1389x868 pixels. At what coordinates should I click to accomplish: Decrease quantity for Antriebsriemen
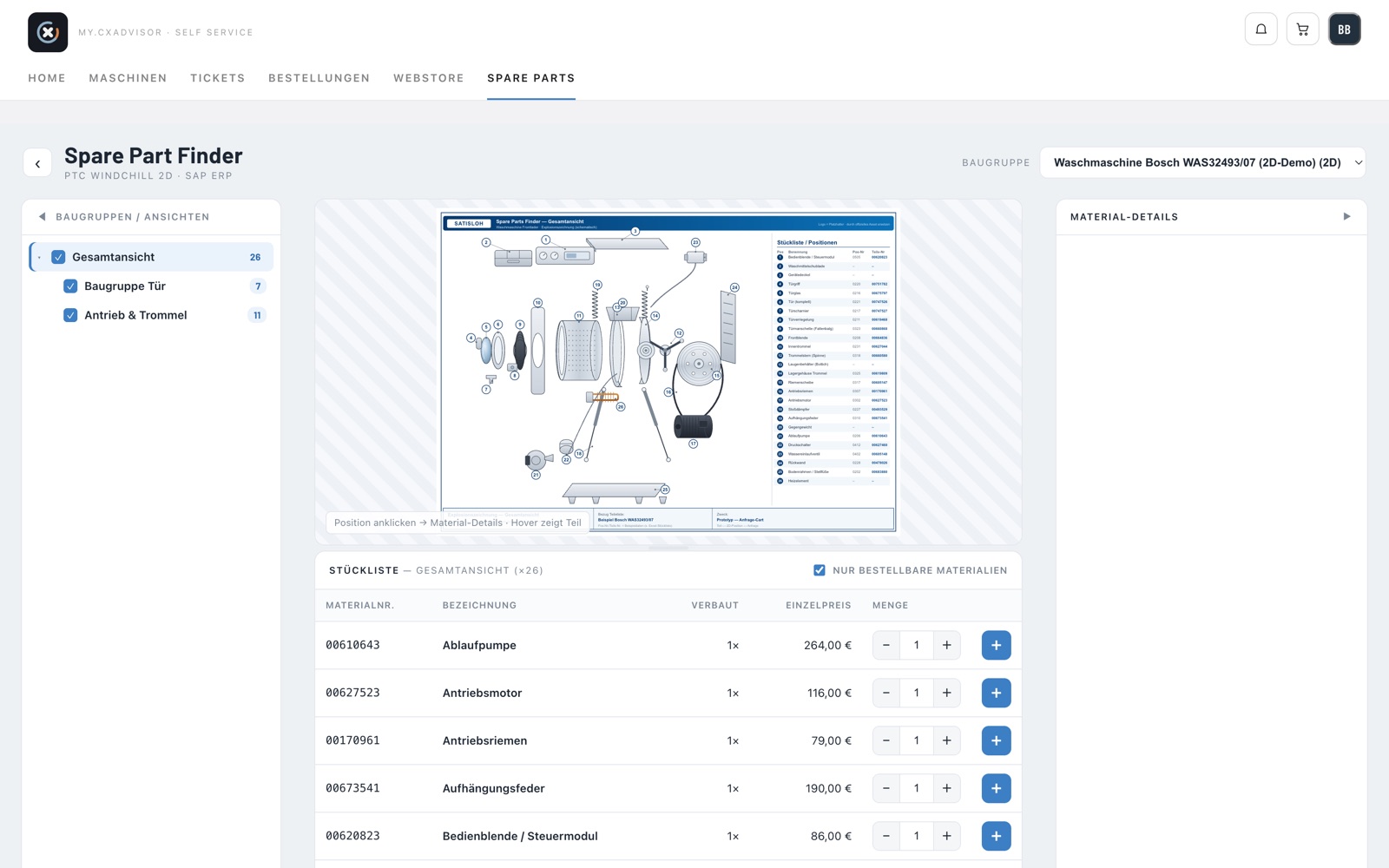click(x=886, y=740)
